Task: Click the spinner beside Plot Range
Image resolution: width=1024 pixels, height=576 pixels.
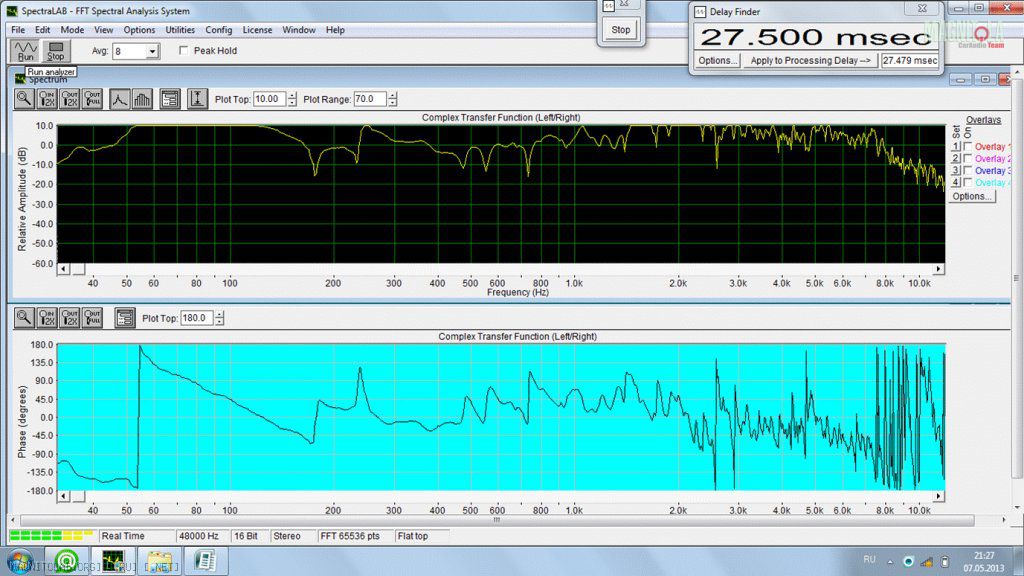Action: [392, 99]
